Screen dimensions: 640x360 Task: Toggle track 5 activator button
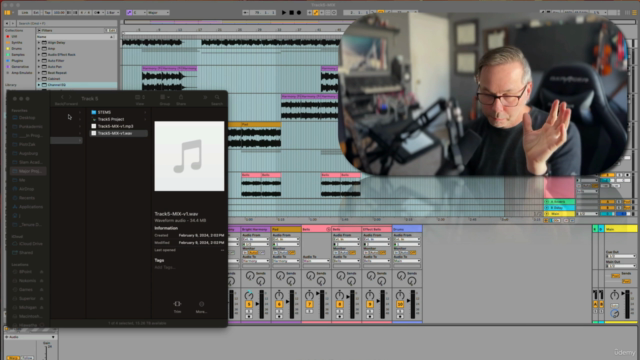[249, 304]
